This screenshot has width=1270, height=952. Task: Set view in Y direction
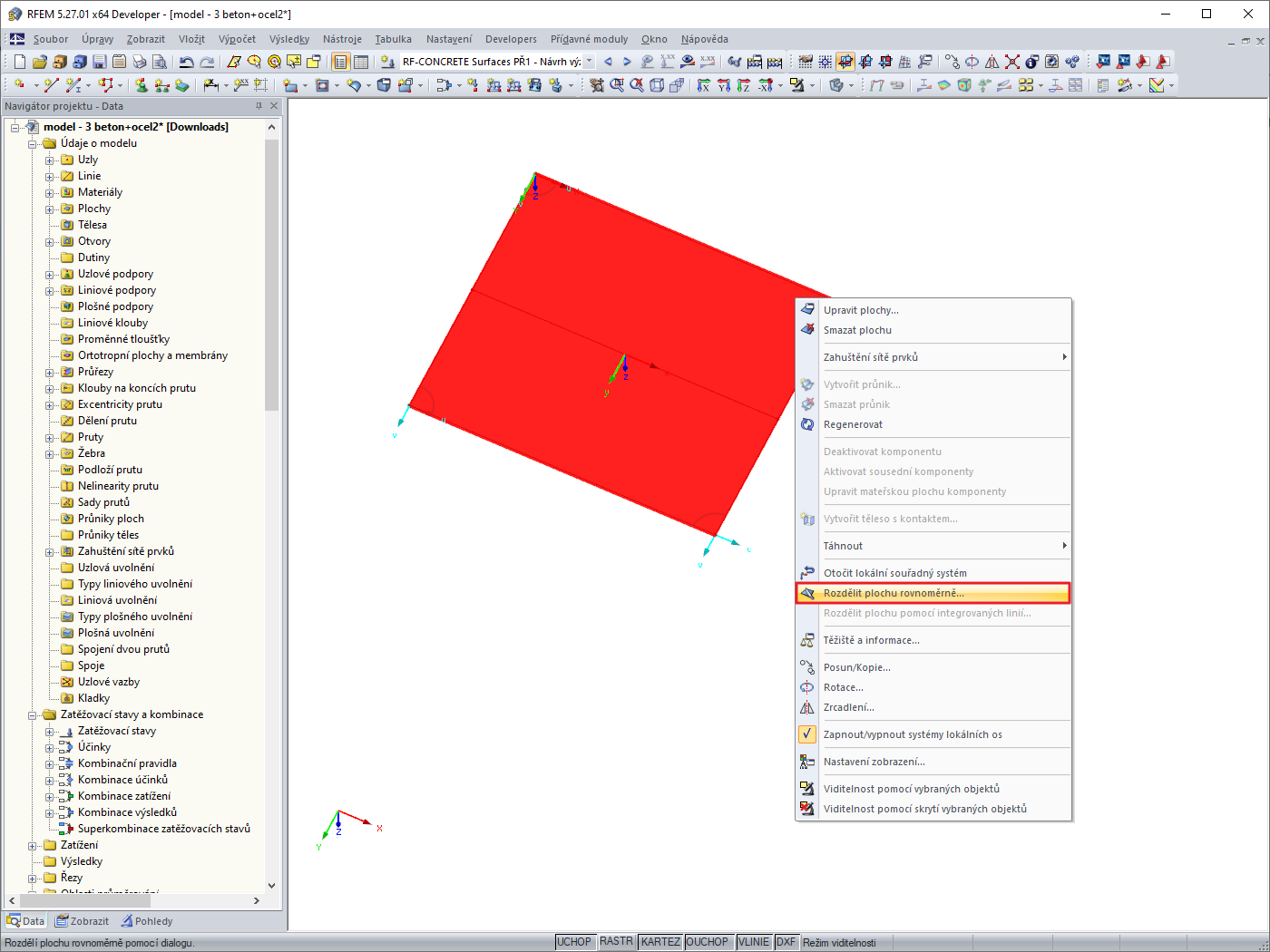(724, 85)
